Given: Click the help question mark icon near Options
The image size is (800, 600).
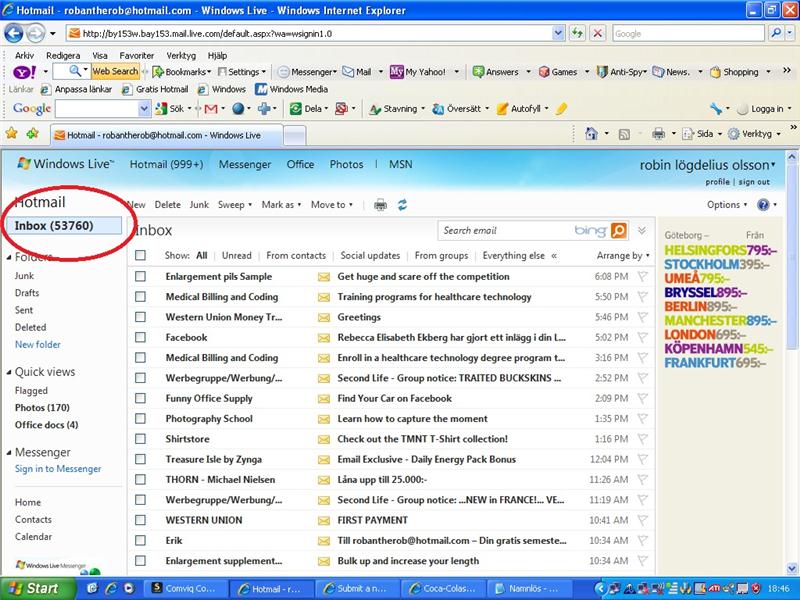Looking at the screenshot, I should 764,204.
